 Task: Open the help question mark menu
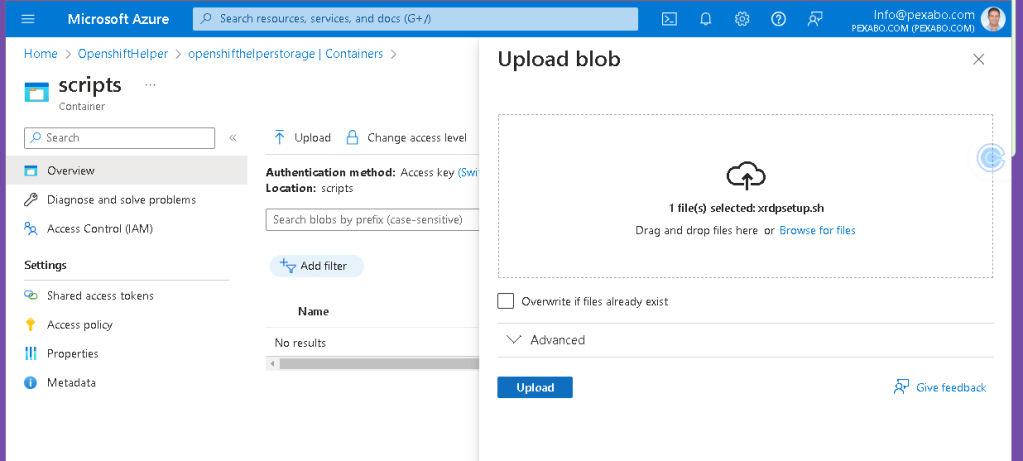[778, 19]
